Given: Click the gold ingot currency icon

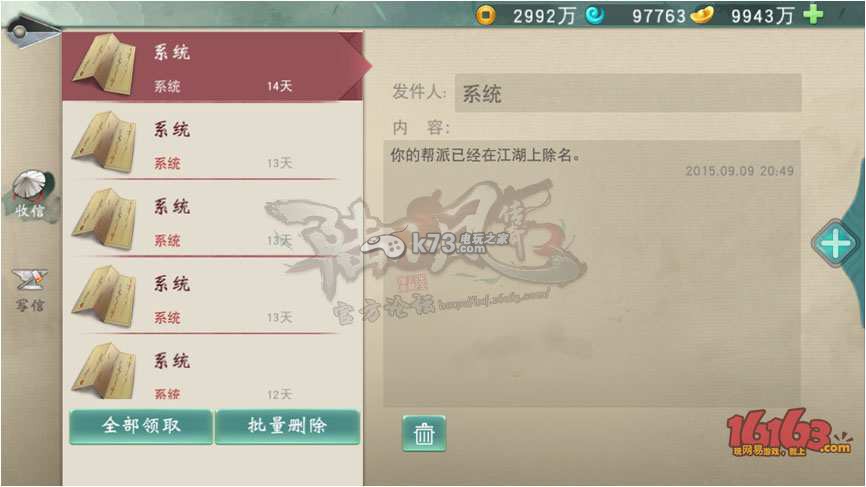Looking at the screenshot, I should point(703,15).
